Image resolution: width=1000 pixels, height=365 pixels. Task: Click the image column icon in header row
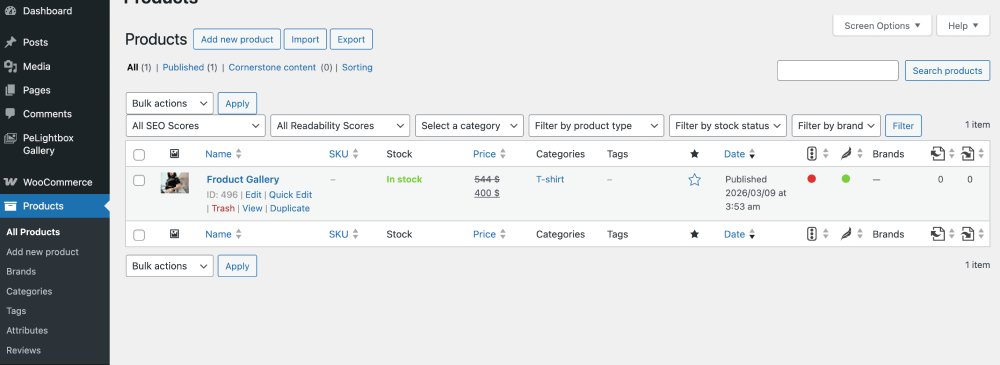(x=174, y=154)
